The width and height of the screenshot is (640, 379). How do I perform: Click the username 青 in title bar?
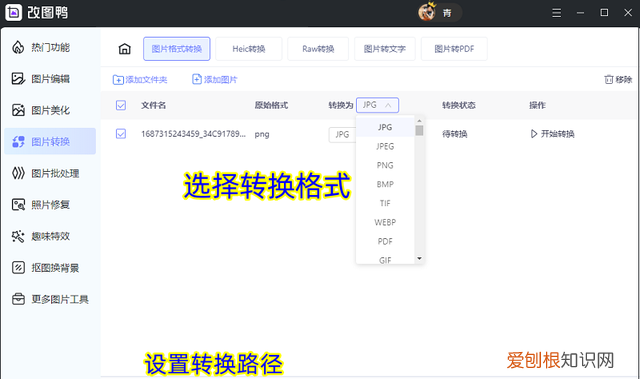pyautogui.click(x=447, y=13)
